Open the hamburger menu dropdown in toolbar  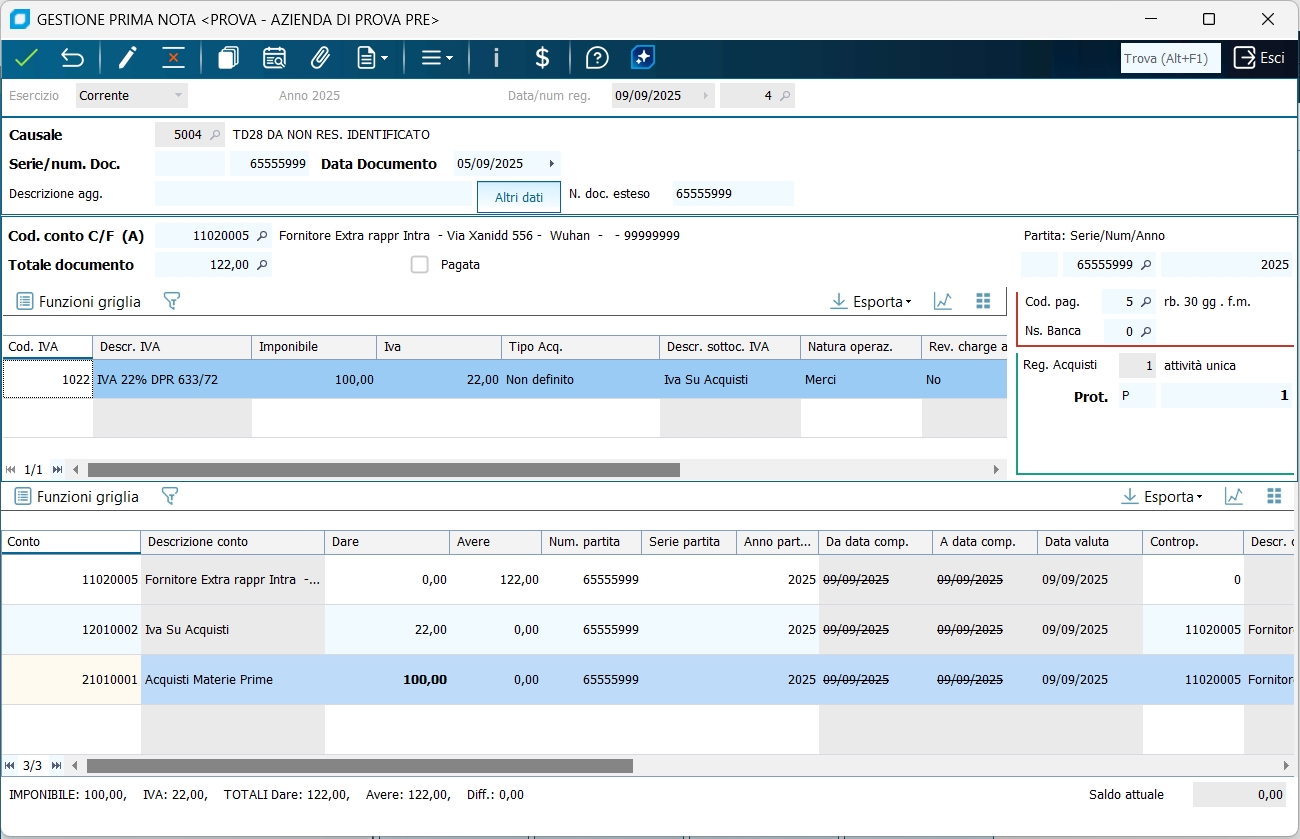[436, 58]
